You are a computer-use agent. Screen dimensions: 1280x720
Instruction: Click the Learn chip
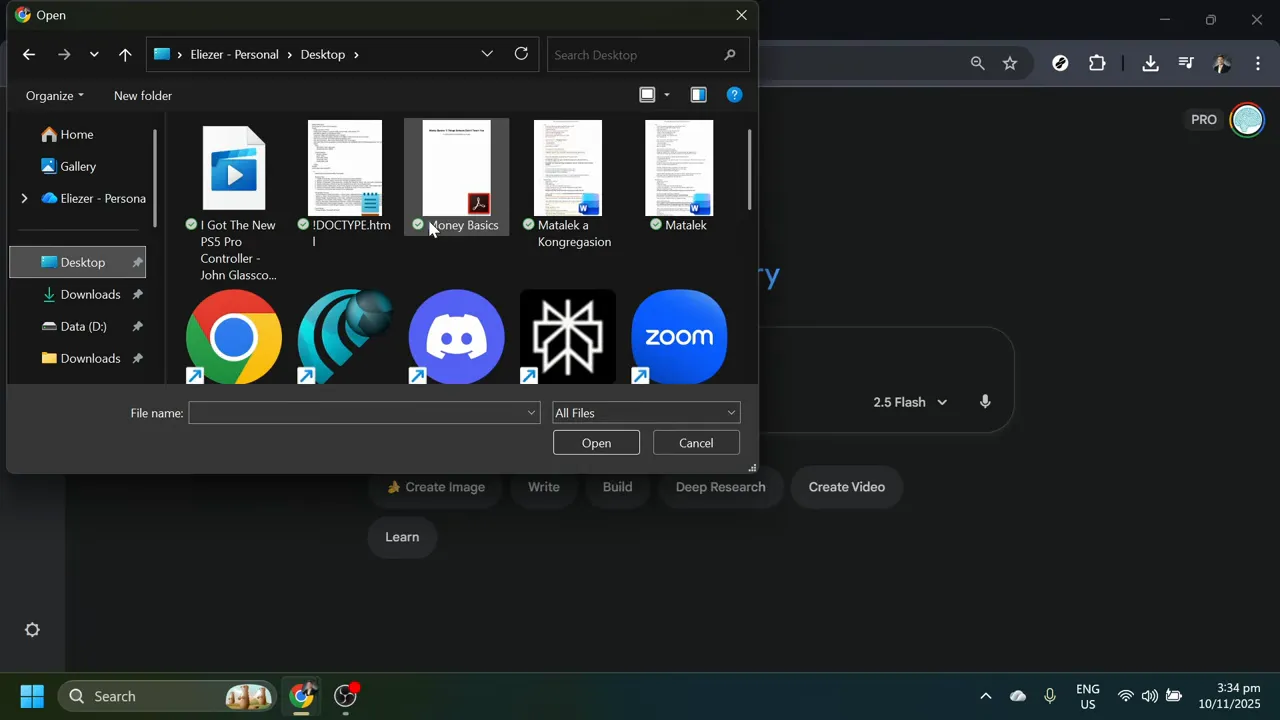coord(402,537)
